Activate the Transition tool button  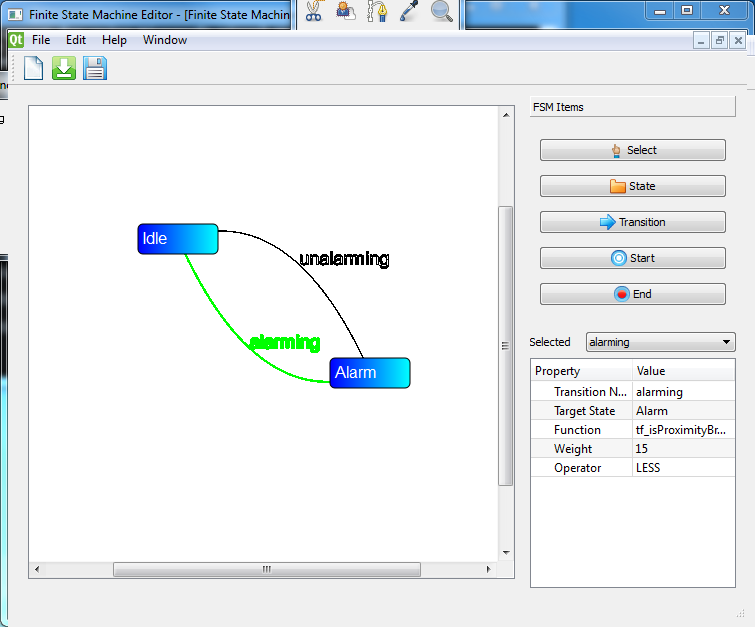(x=632, y=222)
